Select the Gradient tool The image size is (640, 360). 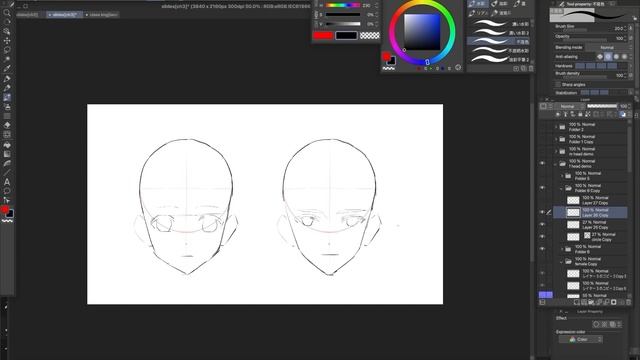click(x=7, y=154)
